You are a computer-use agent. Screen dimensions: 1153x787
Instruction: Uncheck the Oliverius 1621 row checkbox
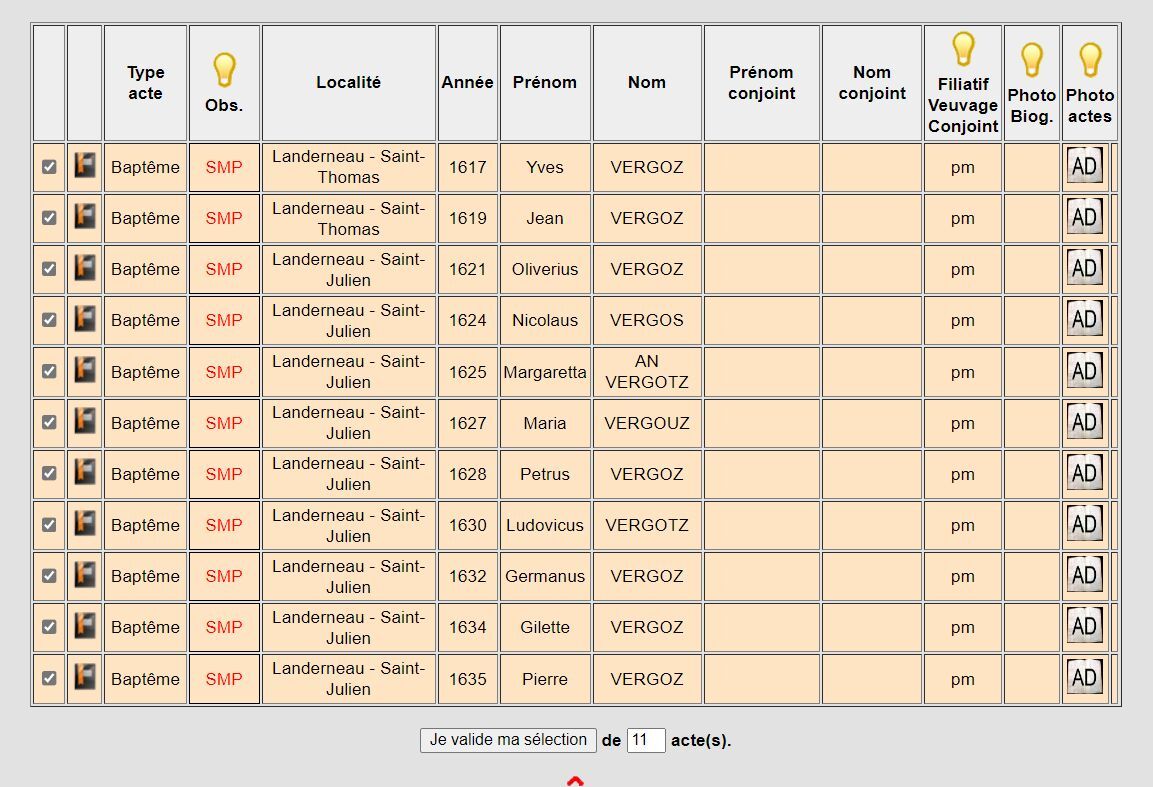click(x=49, y=269)
